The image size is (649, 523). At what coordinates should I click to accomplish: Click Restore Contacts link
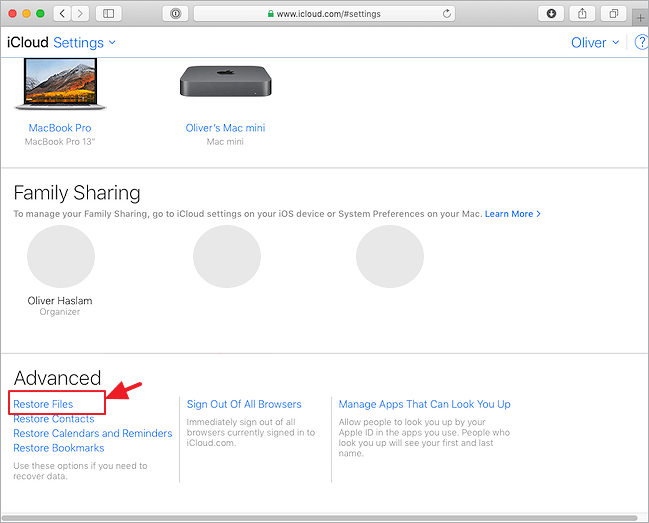53,419
